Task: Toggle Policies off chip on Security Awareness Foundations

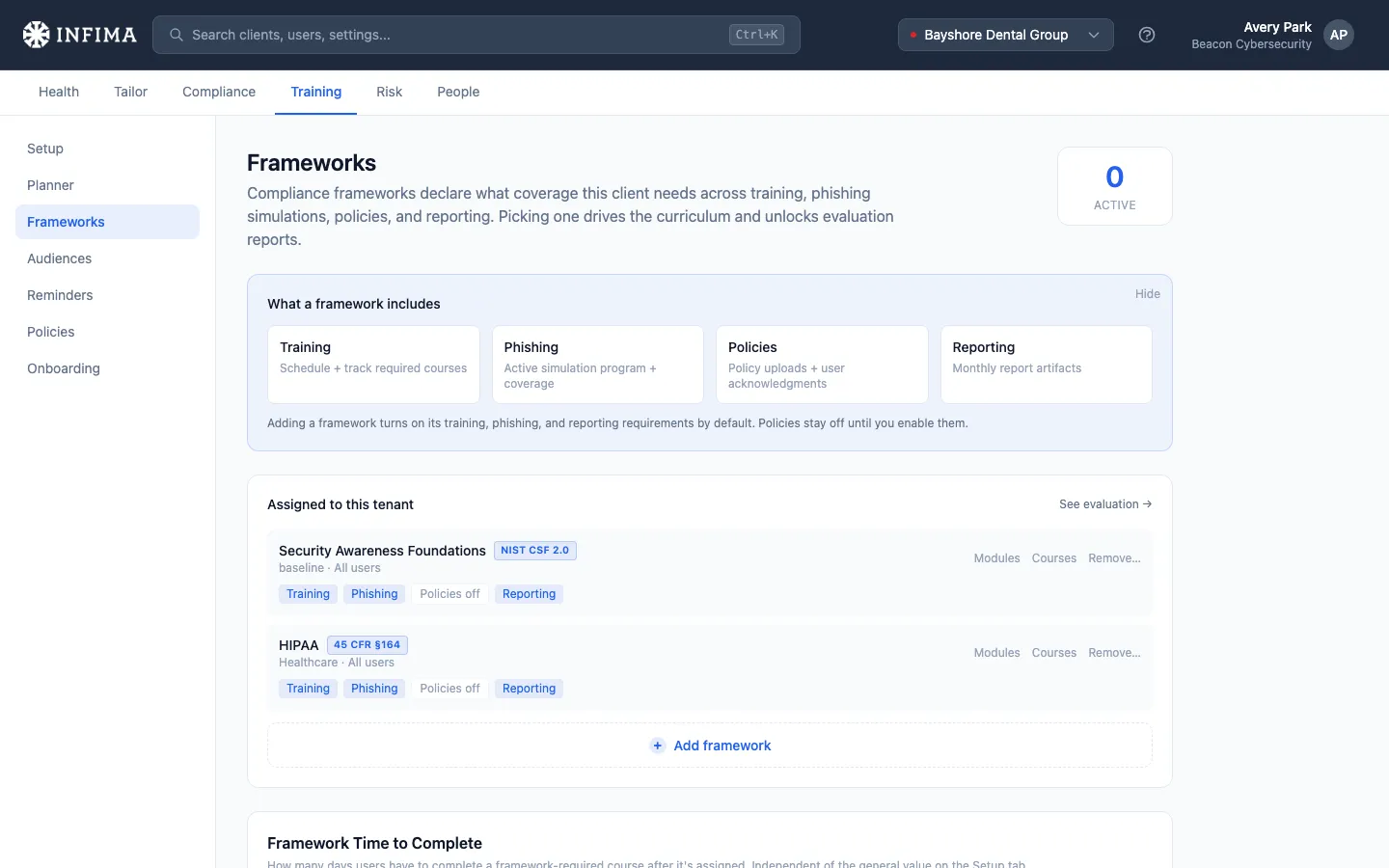Action: pyautogui.click(x=449, y=594)
